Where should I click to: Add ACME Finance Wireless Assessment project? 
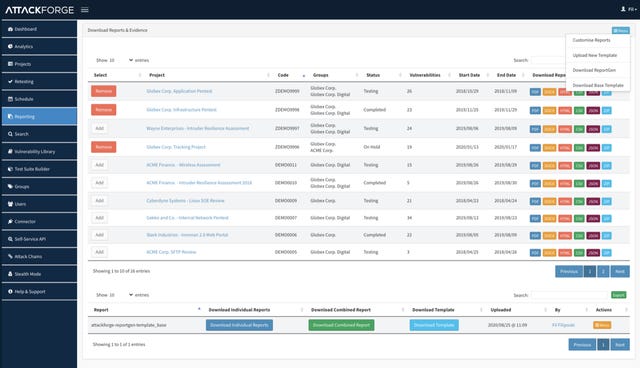pyautogui.click(x=100, y=165)
